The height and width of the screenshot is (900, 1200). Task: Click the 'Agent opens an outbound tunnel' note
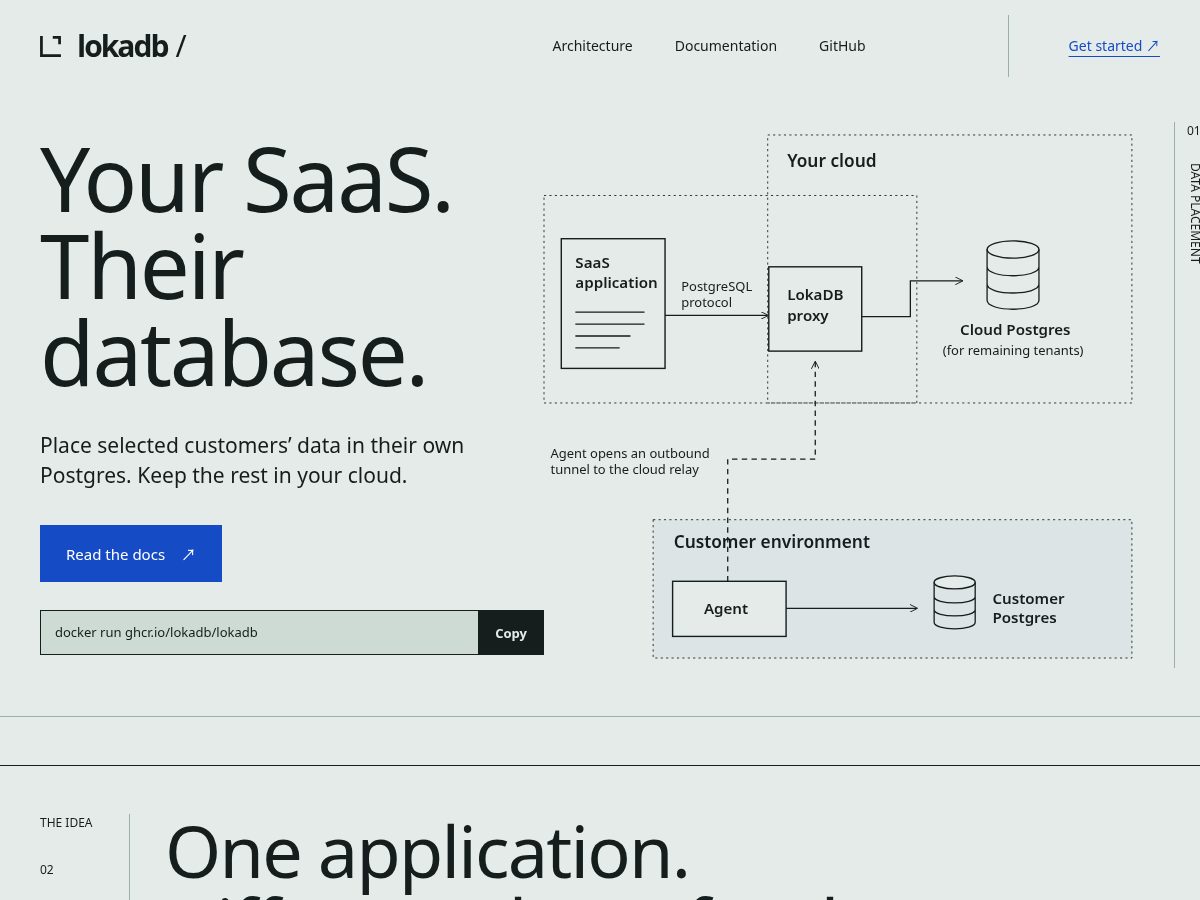coord(630,461)
